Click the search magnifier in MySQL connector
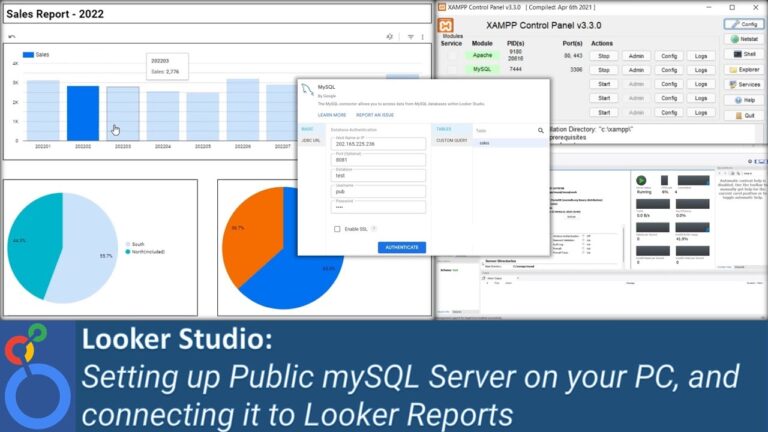Image resolution: width=768 pixels, height=432 pixels. point(540,130)
